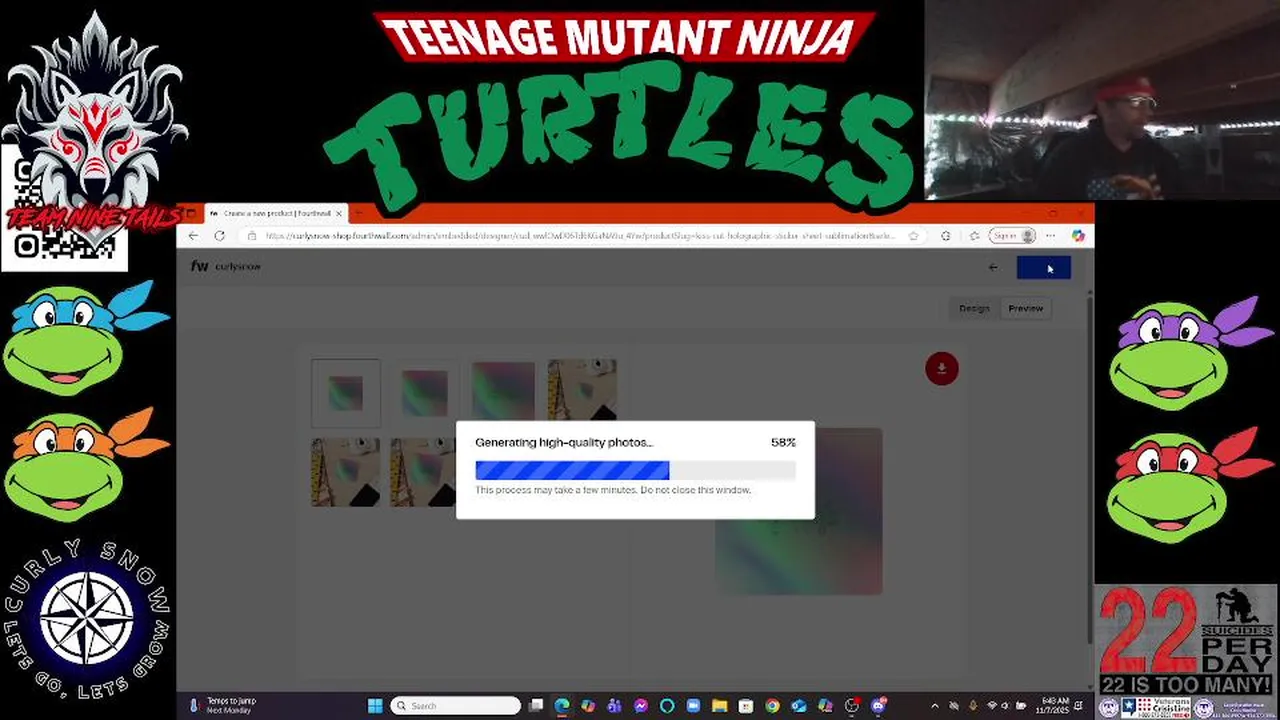Go back using the browser back arrow

[x=193, y=236]
